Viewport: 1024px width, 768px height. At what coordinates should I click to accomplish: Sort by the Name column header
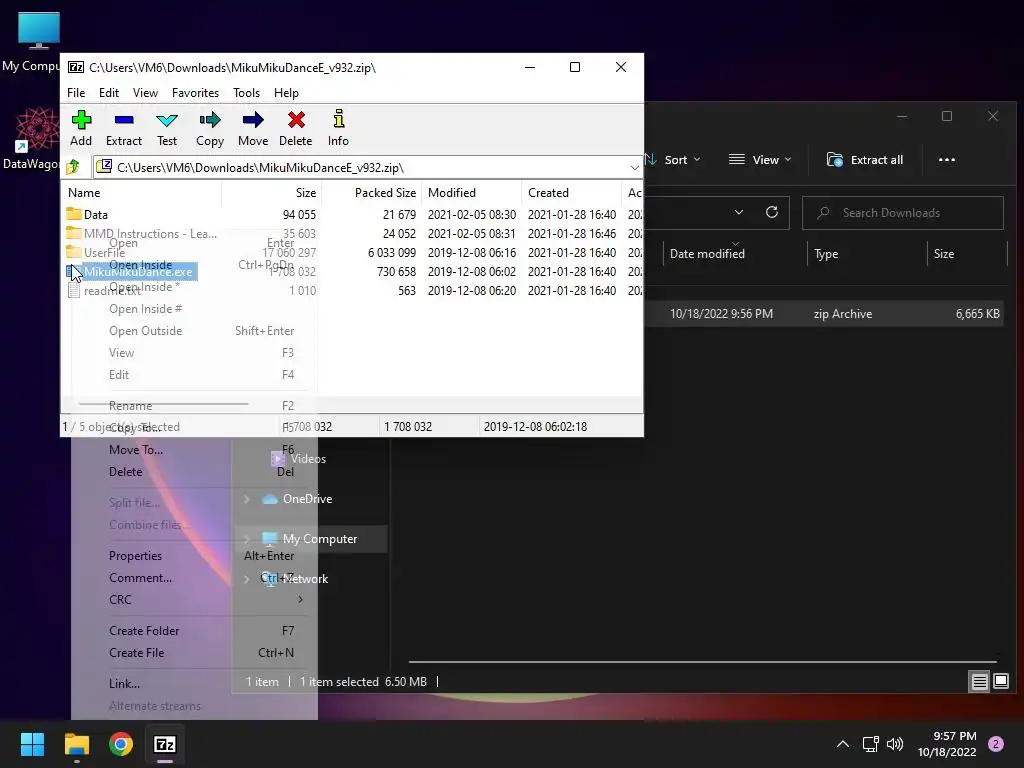[x=142, y=193]
